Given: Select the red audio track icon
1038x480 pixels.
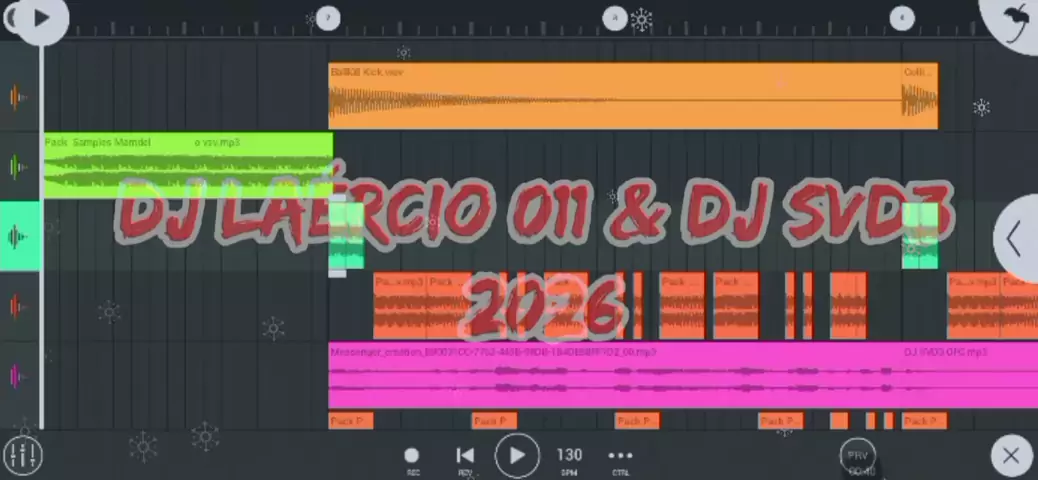Looking at the screenshot, I should click(18, 306).
